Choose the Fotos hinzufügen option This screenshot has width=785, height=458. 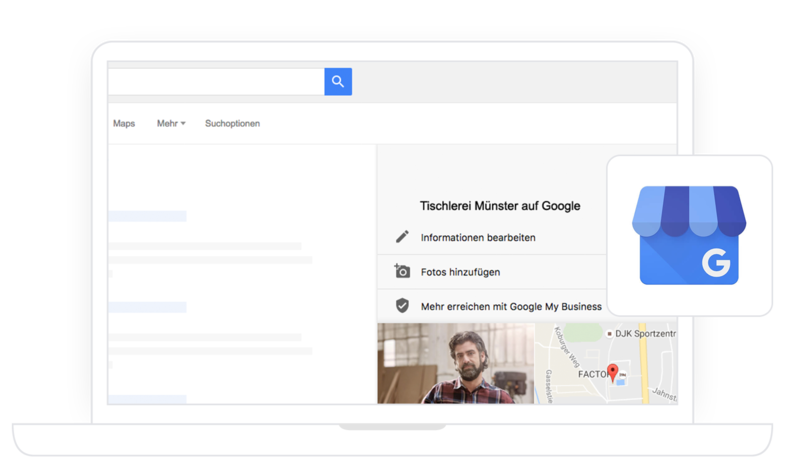pyautogui.click(x=460, y=272)
